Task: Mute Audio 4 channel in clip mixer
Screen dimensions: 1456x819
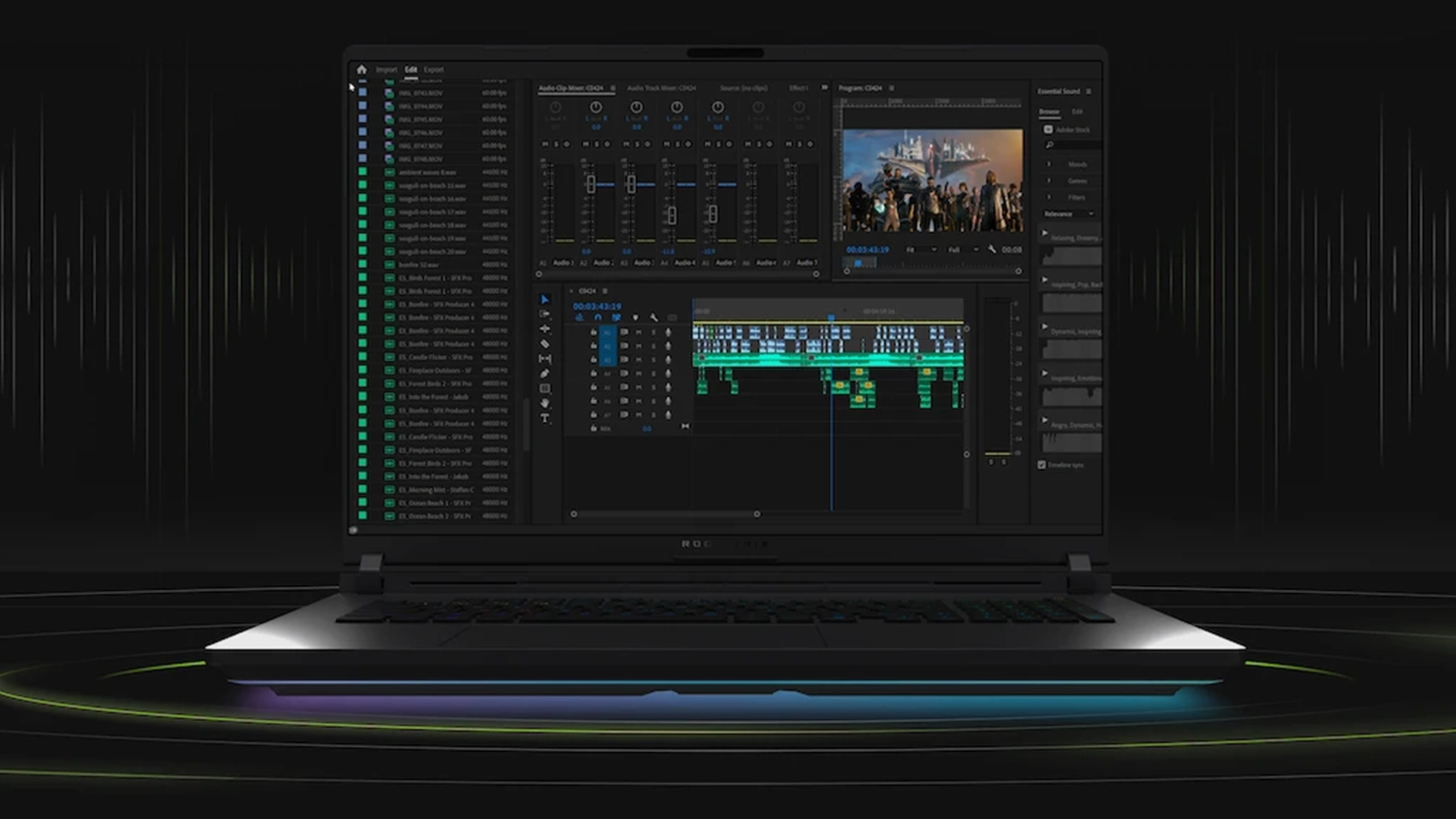Action: [x=667, y=144]
